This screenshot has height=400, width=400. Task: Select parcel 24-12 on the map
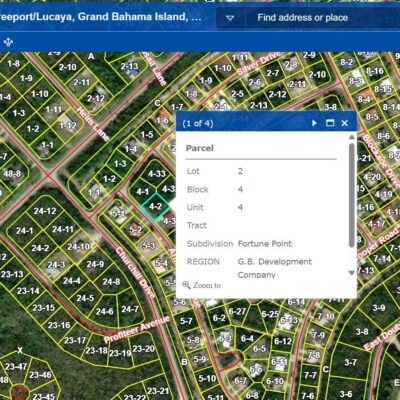pyautogui.click(x=45, y=211)
